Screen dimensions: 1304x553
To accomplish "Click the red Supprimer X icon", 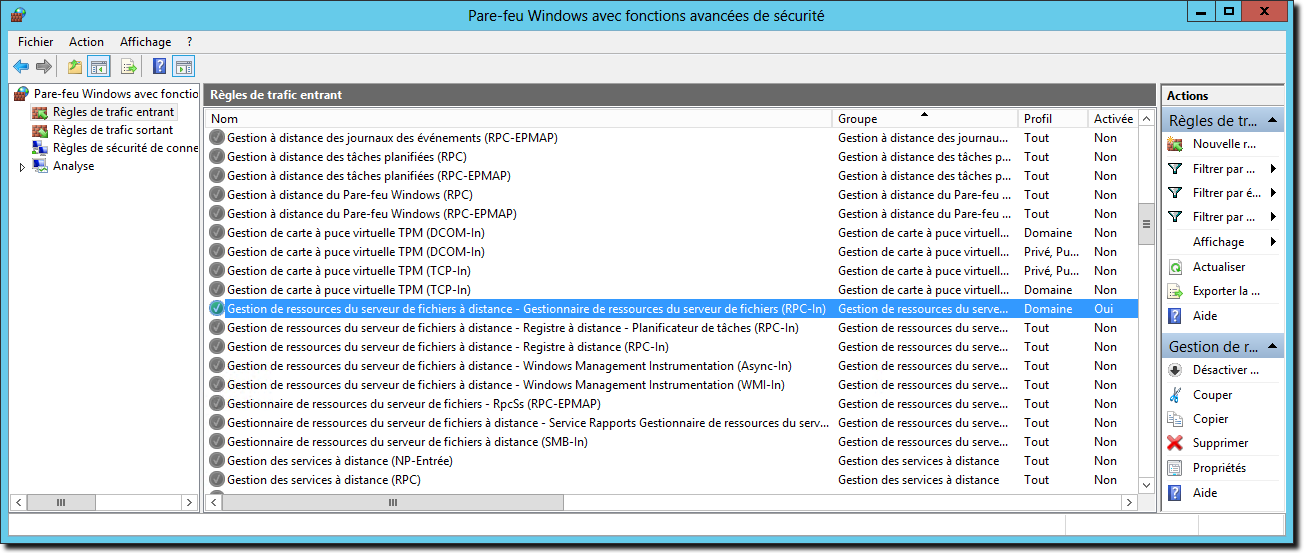I will point(1176,443).
